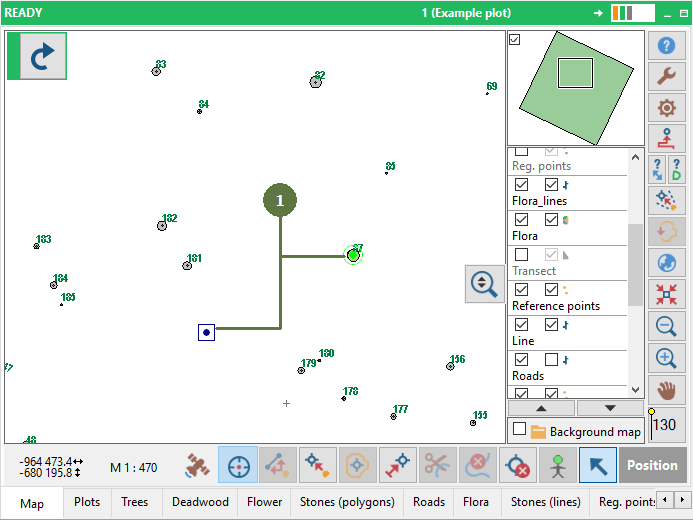Select the move point tool

[x=318, y=465]
